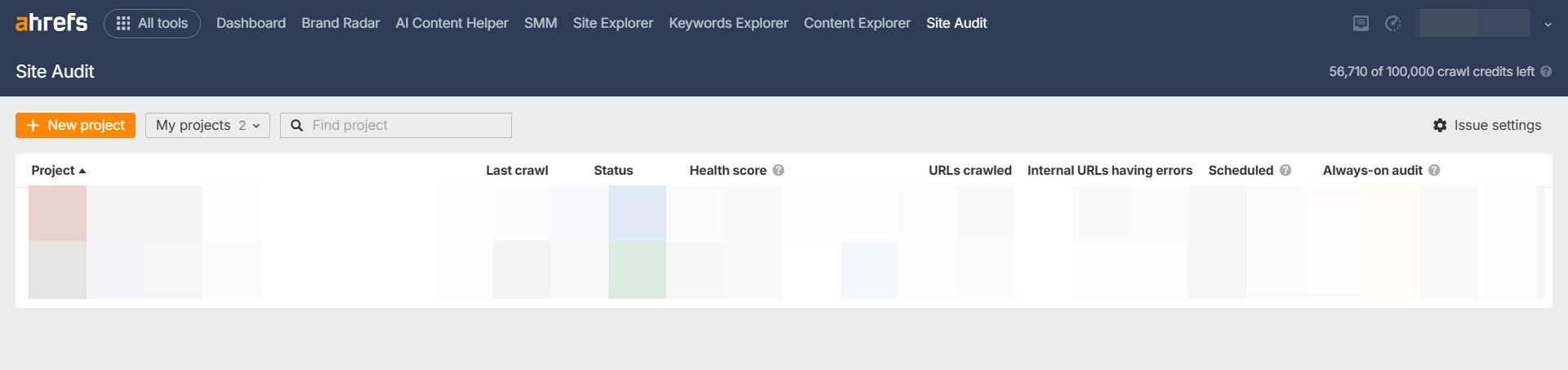Expand the My projects dropdown
The height and width of the screenshot is (370, 1568).
click(207, 125)
